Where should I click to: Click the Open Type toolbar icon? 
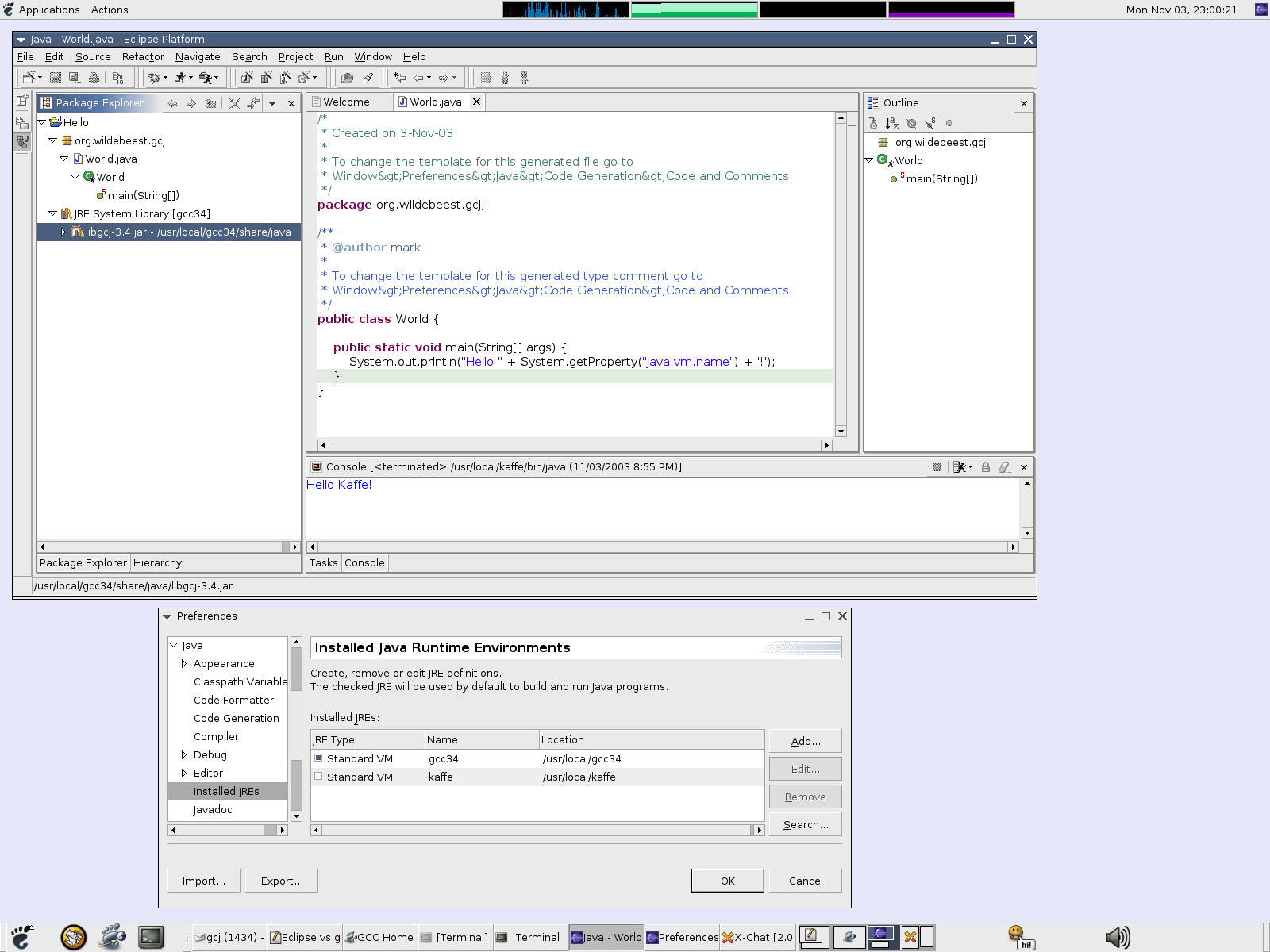pos(347,78)
